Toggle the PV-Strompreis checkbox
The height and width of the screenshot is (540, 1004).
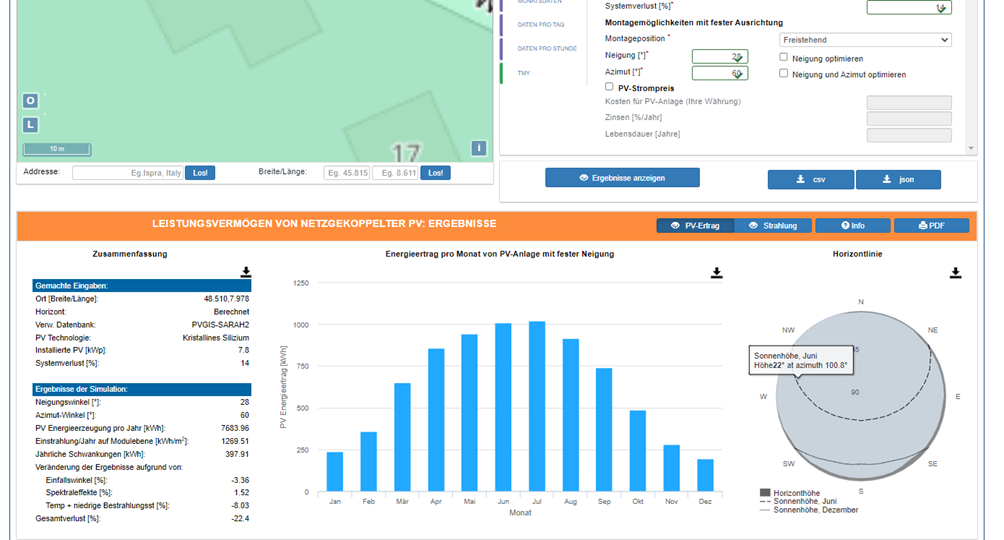click(x=610, y=88)
